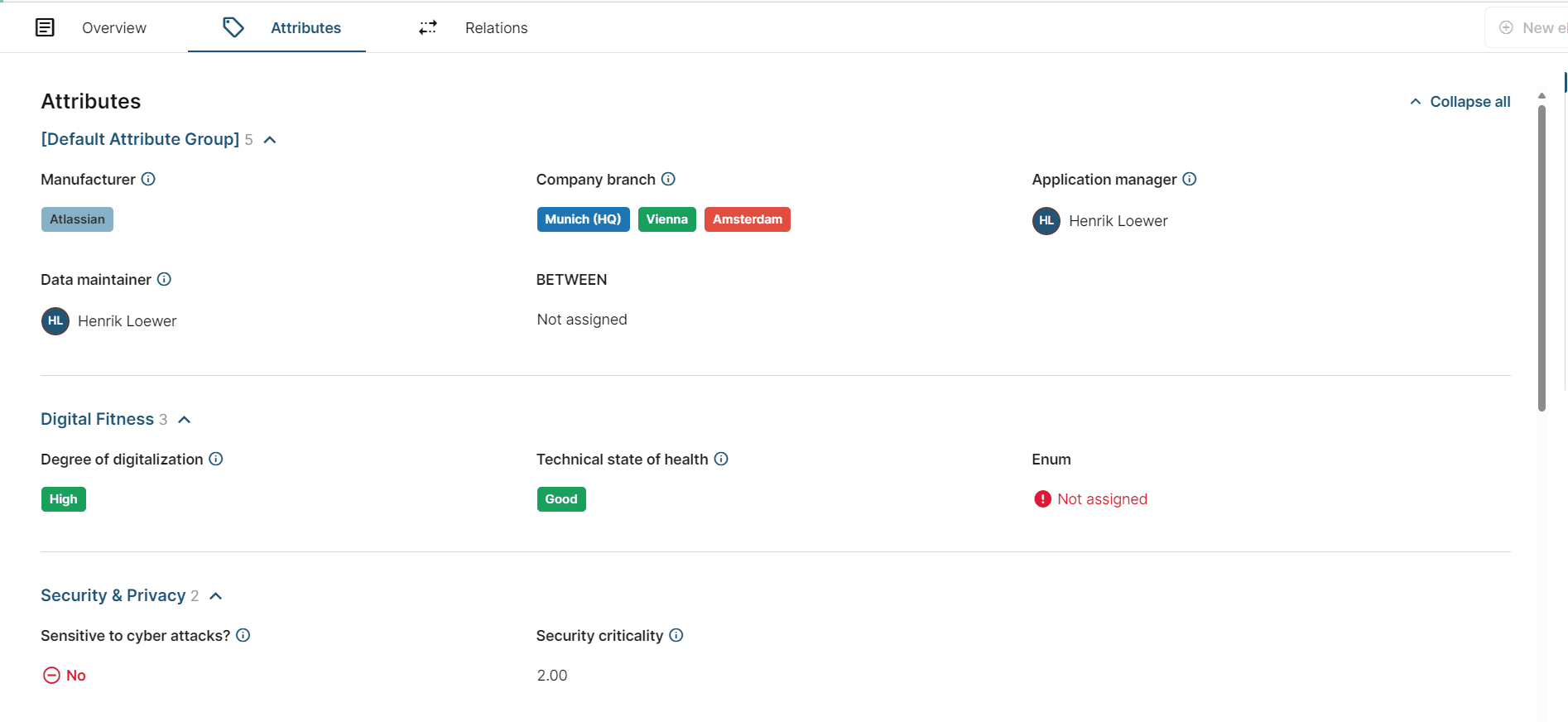
Task: Click the red Amsterdam branch tag
Action: pyautogui.click(x=747, y=219)
